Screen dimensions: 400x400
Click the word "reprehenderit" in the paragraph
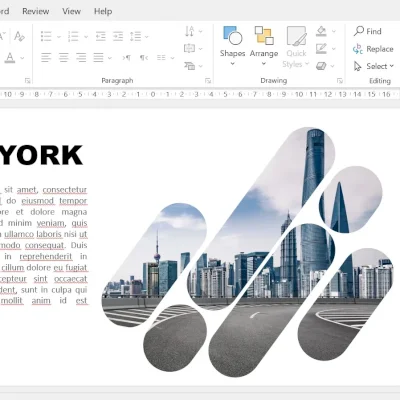click(x=46, y=256)
